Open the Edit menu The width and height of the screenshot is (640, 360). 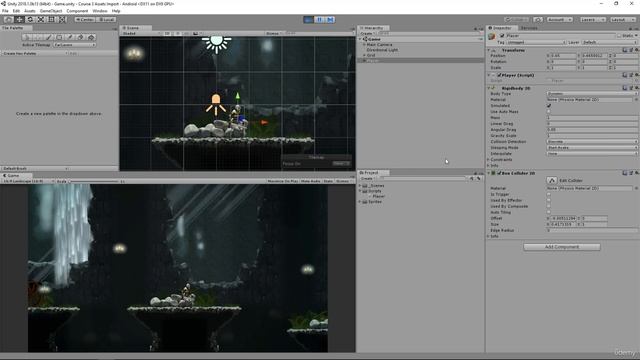pyautogui.click(x=16, y=11)
